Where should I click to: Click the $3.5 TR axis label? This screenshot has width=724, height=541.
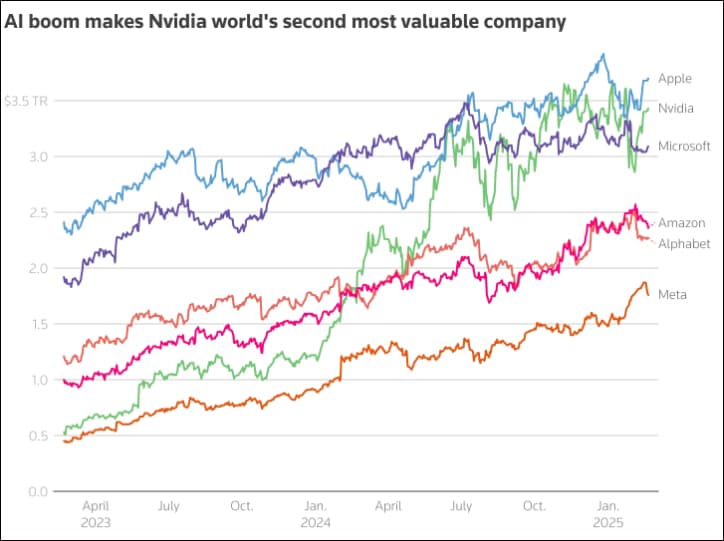[x=26, y=101]
